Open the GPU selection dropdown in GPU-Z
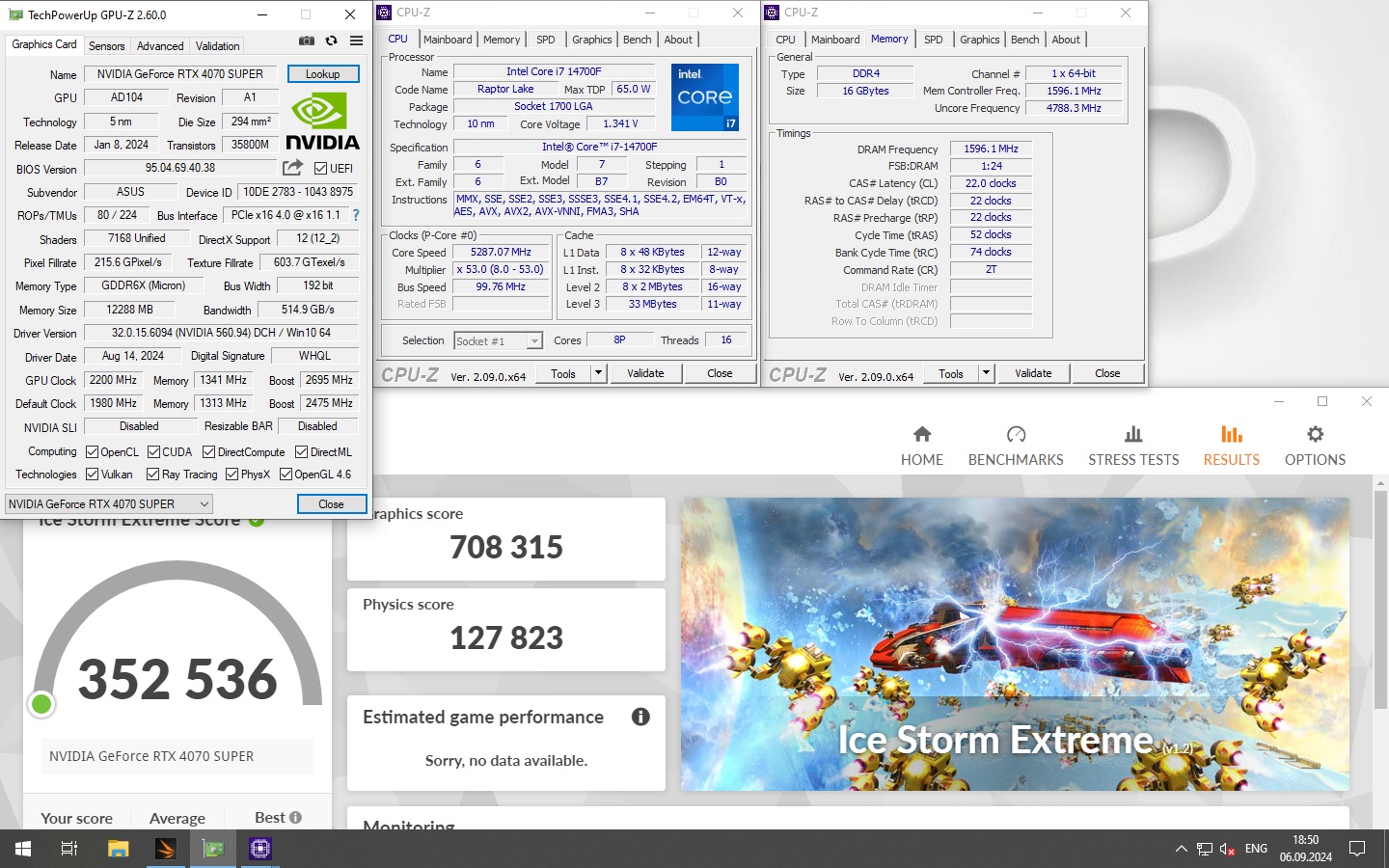Image resolution: width=1389 pixels, height=868 pixels. 108,503
